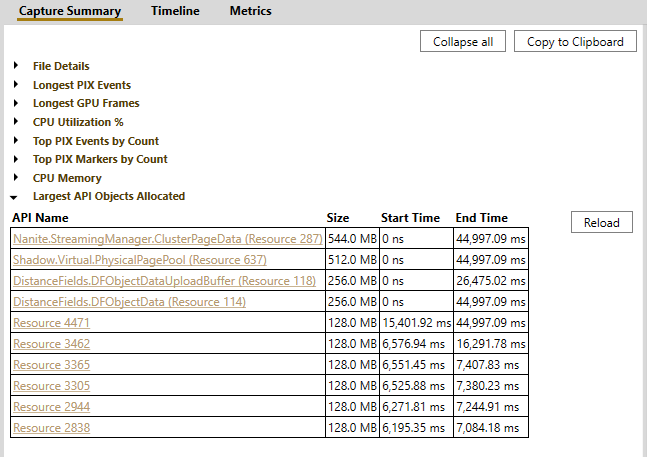647x457 pixels.
Task: Select the 6,551.45 ms start time cell
Action: click(416, 365)
